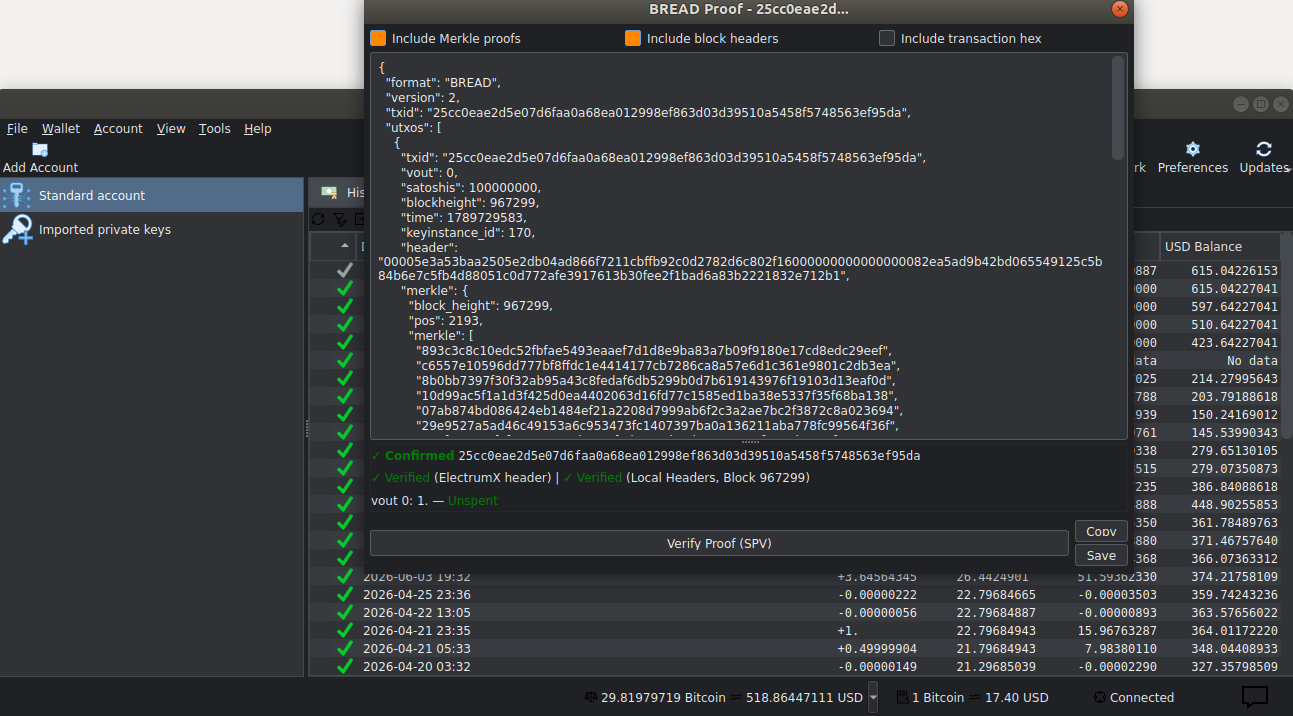Click the 'No data' cell in USD Balance
This screenshot has height=716, width=1293.
pyautogui.click(x=1252, y=360)
